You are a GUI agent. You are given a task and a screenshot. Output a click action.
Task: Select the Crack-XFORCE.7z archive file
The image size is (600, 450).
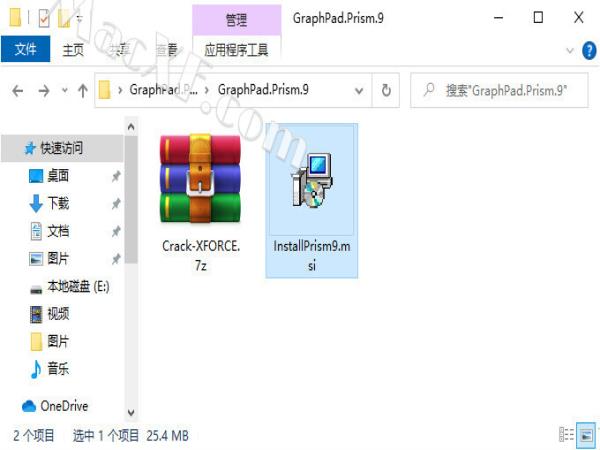[x=200, y=202]
